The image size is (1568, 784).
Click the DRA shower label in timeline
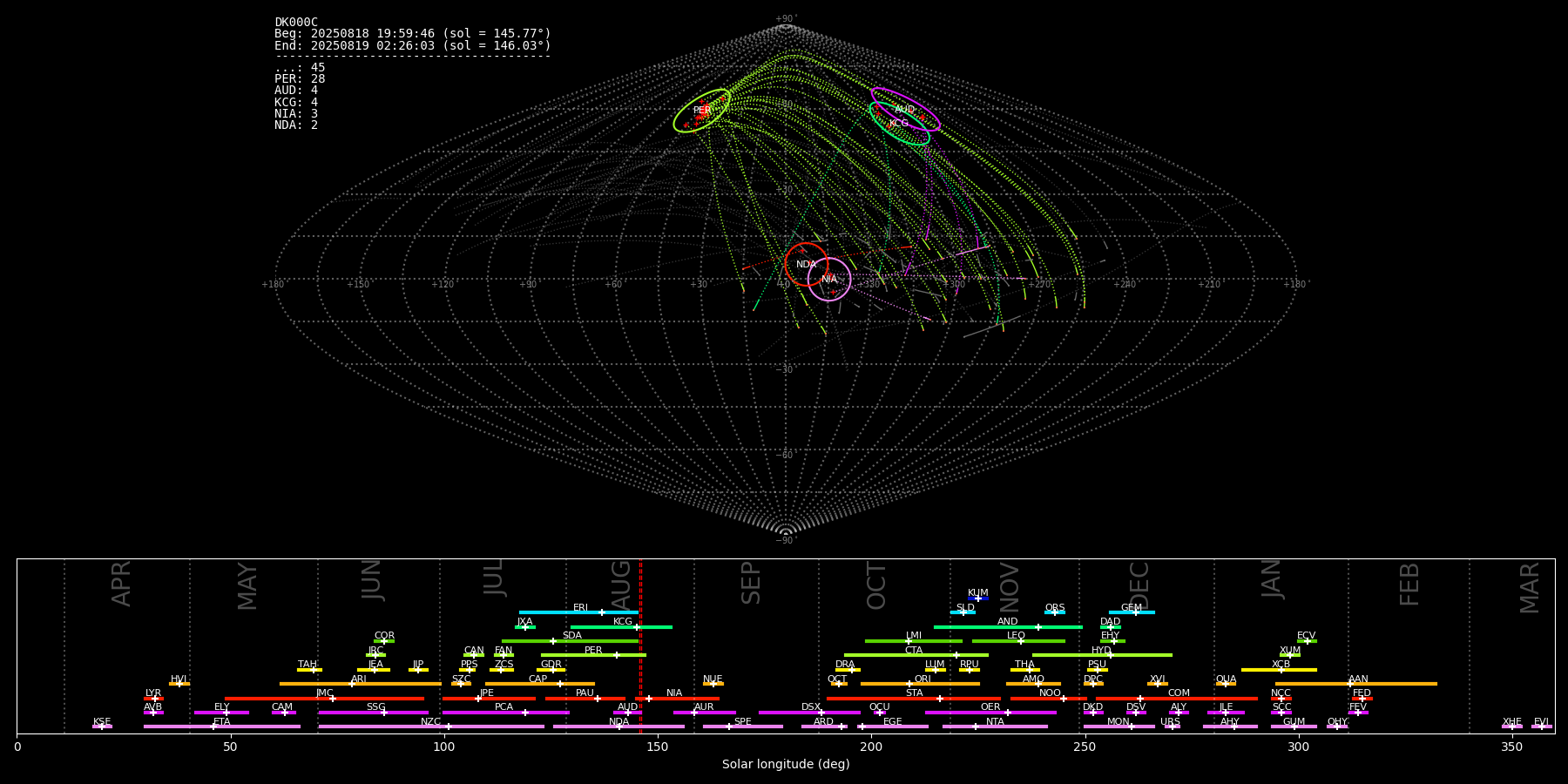(845, 665)
